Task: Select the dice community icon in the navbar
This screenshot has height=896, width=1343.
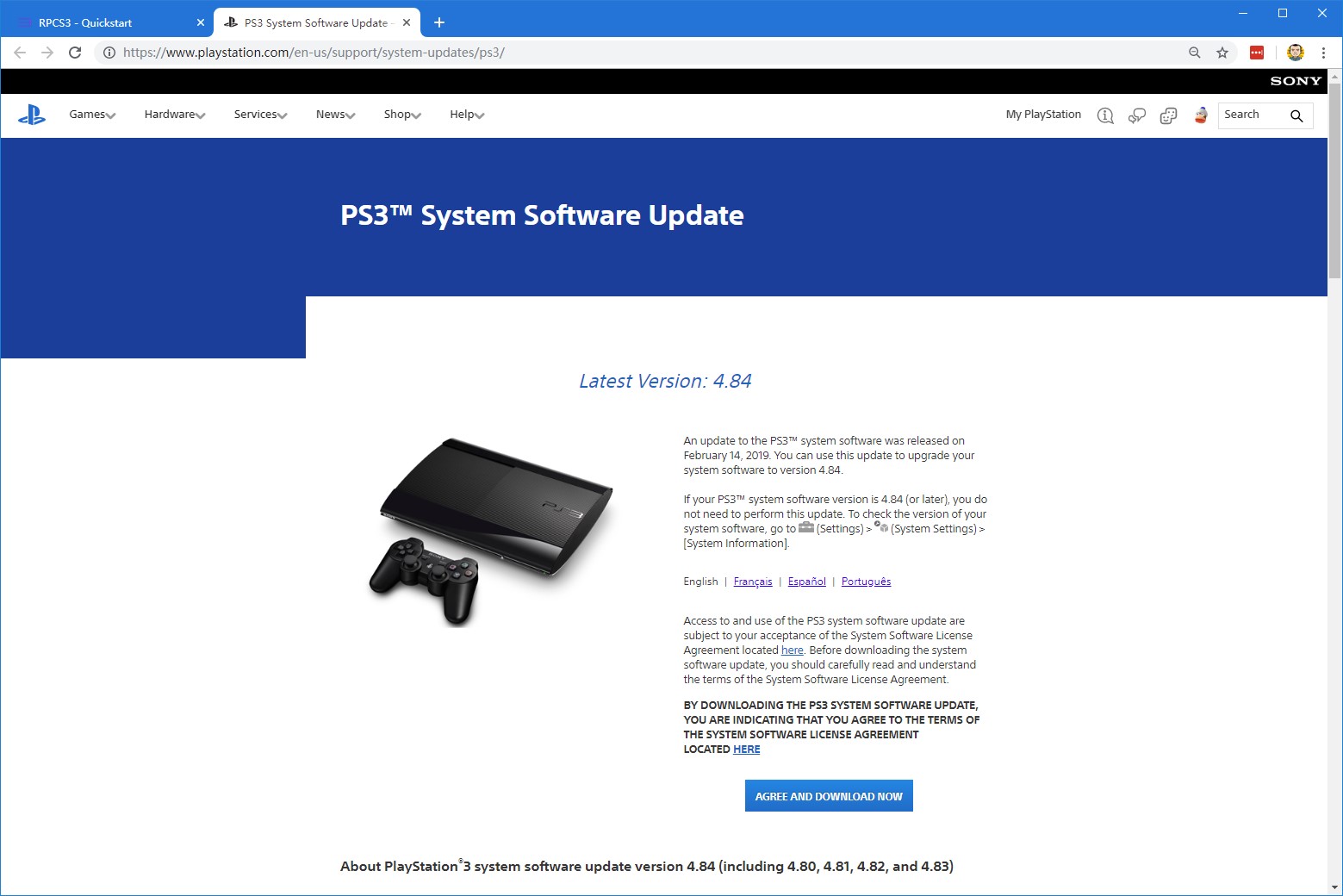Action: pyautogui.click(x=1168, y=115)
